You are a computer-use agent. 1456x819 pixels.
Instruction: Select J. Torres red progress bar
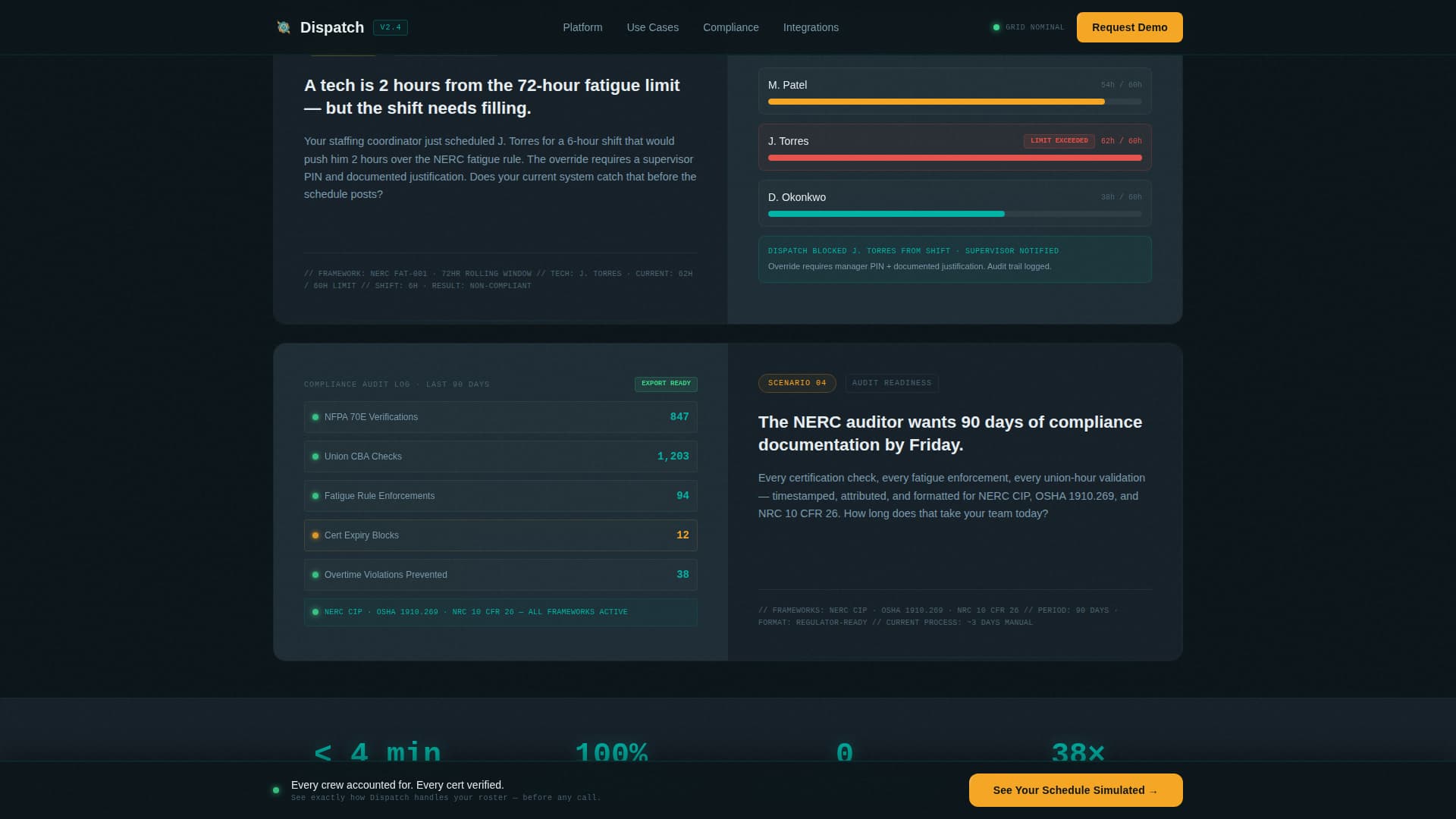pos(955,158)
